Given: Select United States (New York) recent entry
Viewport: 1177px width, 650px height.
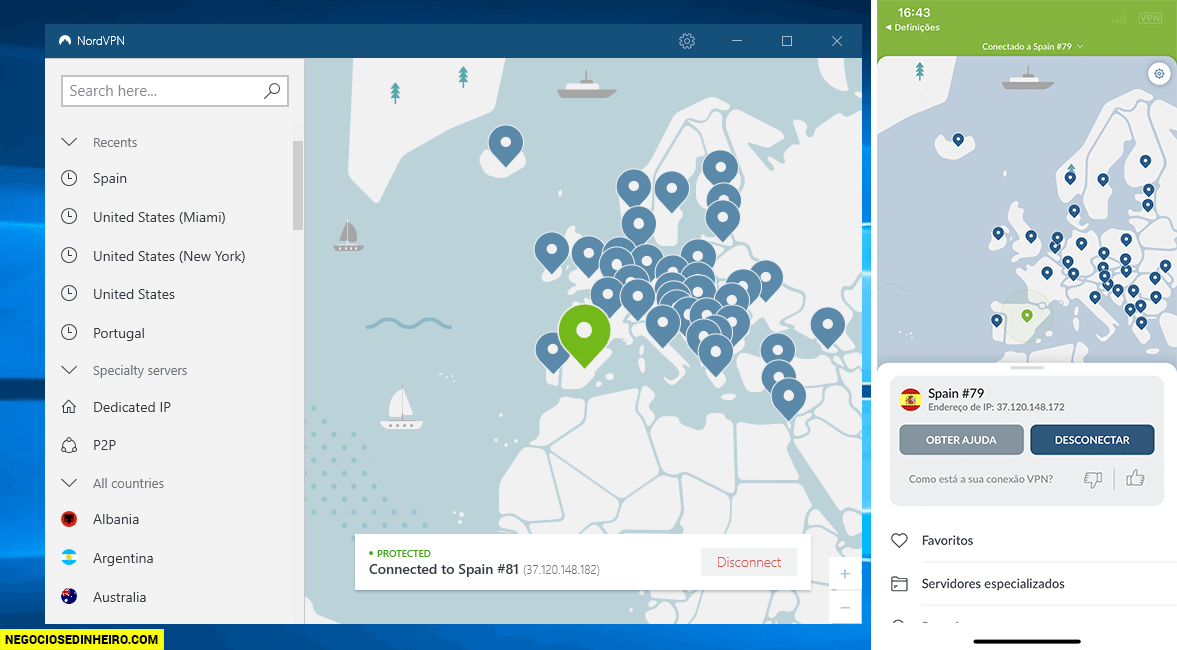Looking at the screenshot, I should 169,256.
